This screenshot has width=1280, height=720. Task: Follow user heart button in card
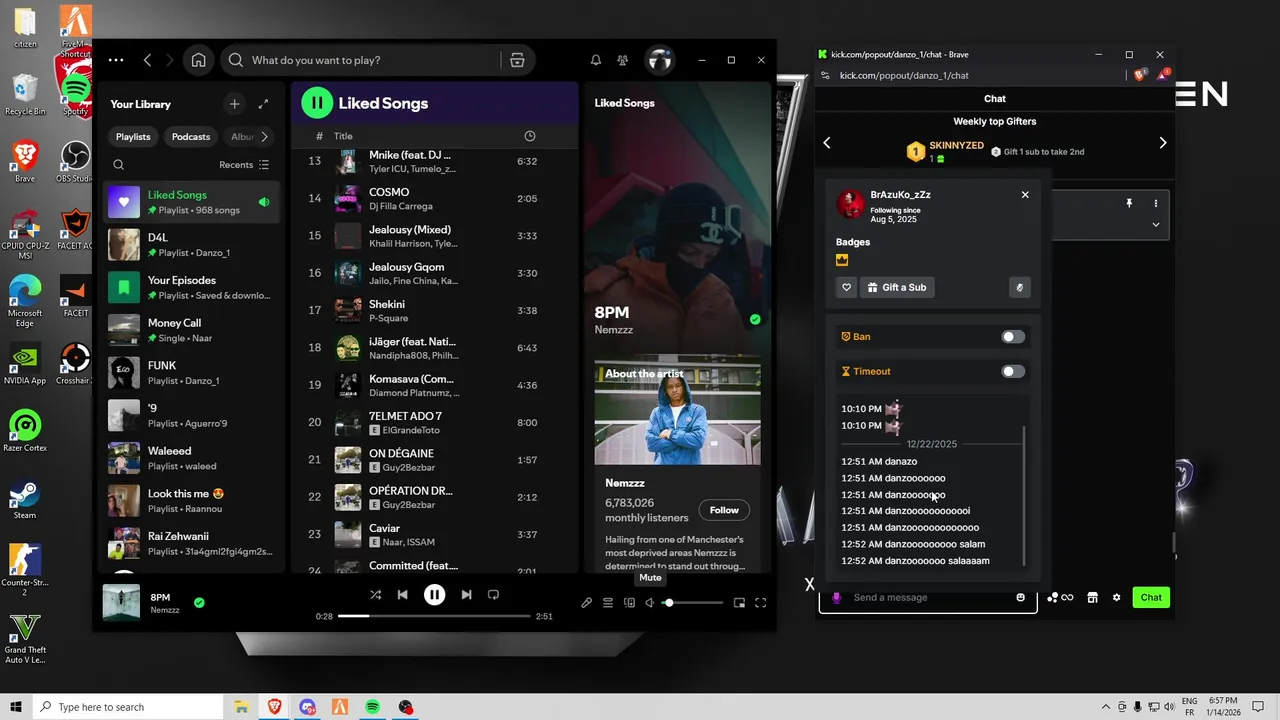846,287
